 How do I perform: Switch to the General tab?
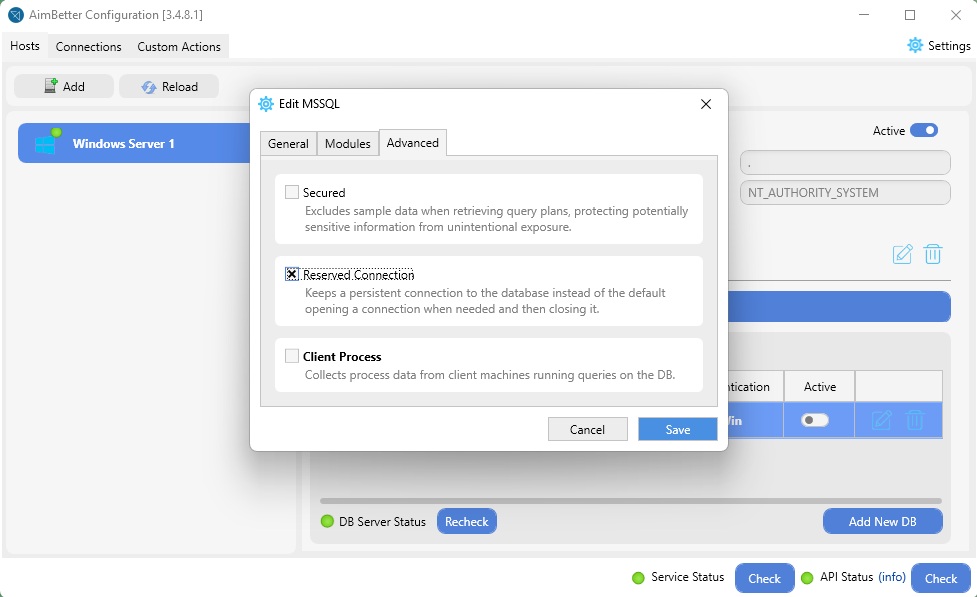point(288,143)
